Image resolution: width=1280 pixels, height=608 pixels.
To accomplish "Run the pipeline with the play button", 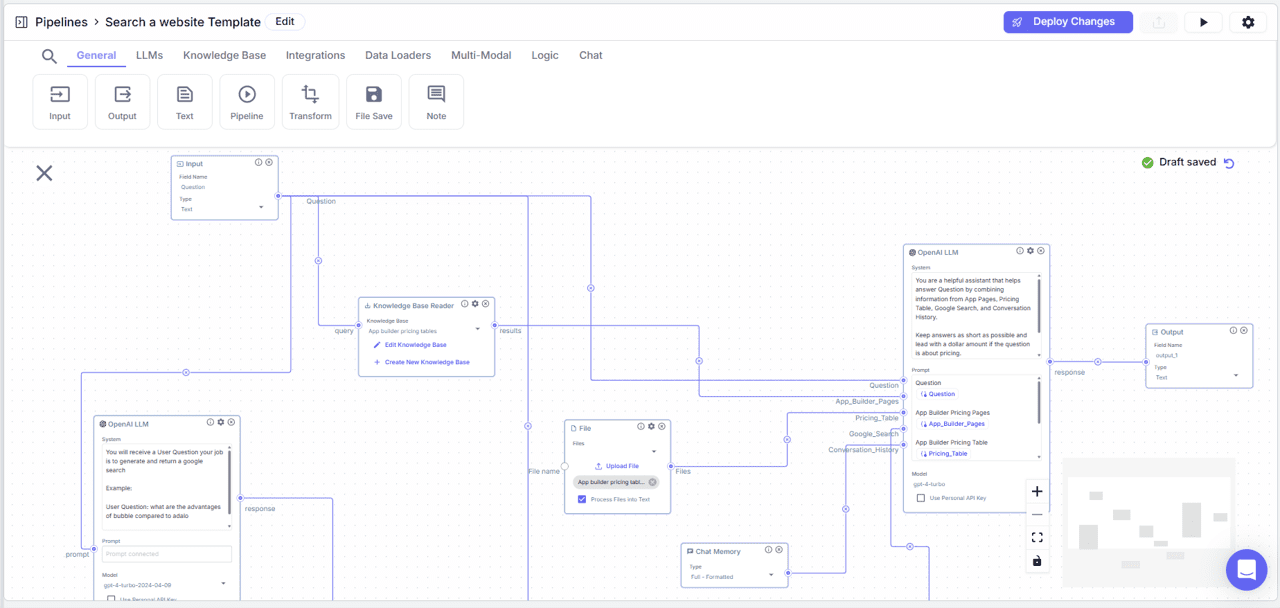I will 1203,21.
